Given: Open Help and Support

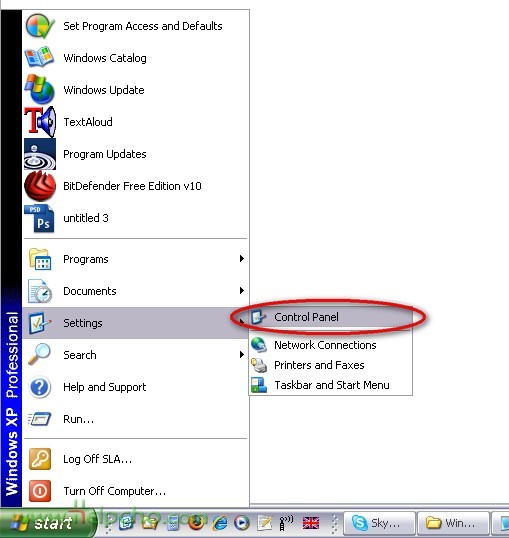Looking at the screenshot, I should point(136,387).
